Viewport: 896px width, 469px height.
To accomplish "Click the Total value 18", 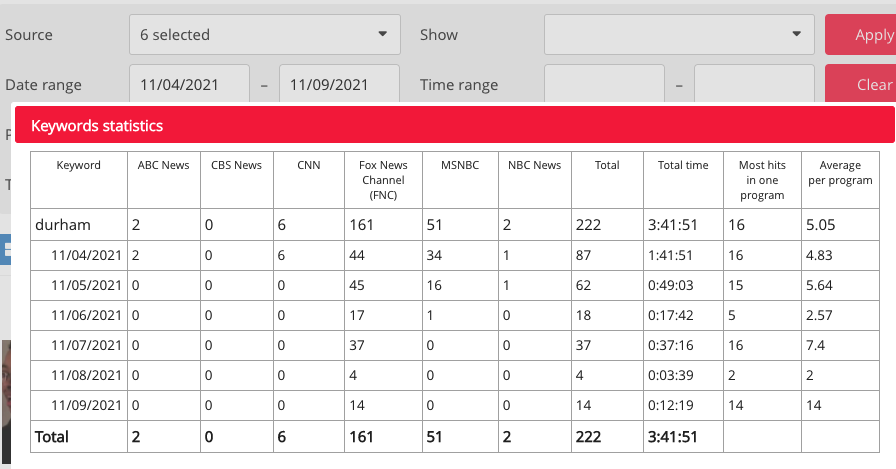I will [x=583, y=315].
